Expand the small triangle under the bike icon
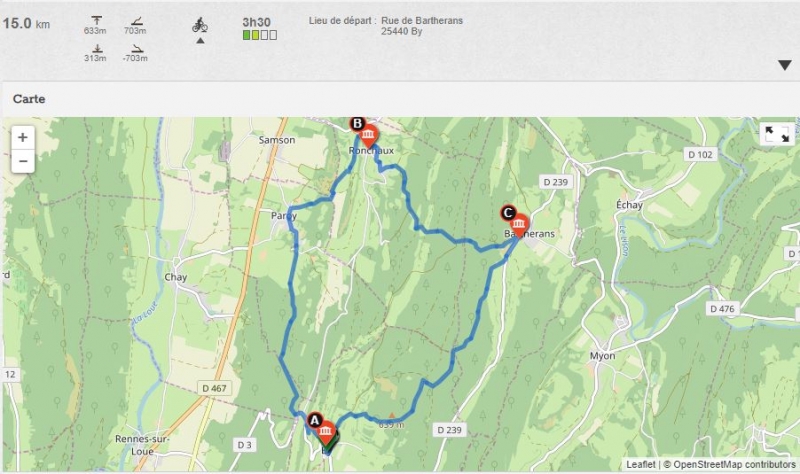The width and height of the screenshot is (800, 474). coord(201,41)
